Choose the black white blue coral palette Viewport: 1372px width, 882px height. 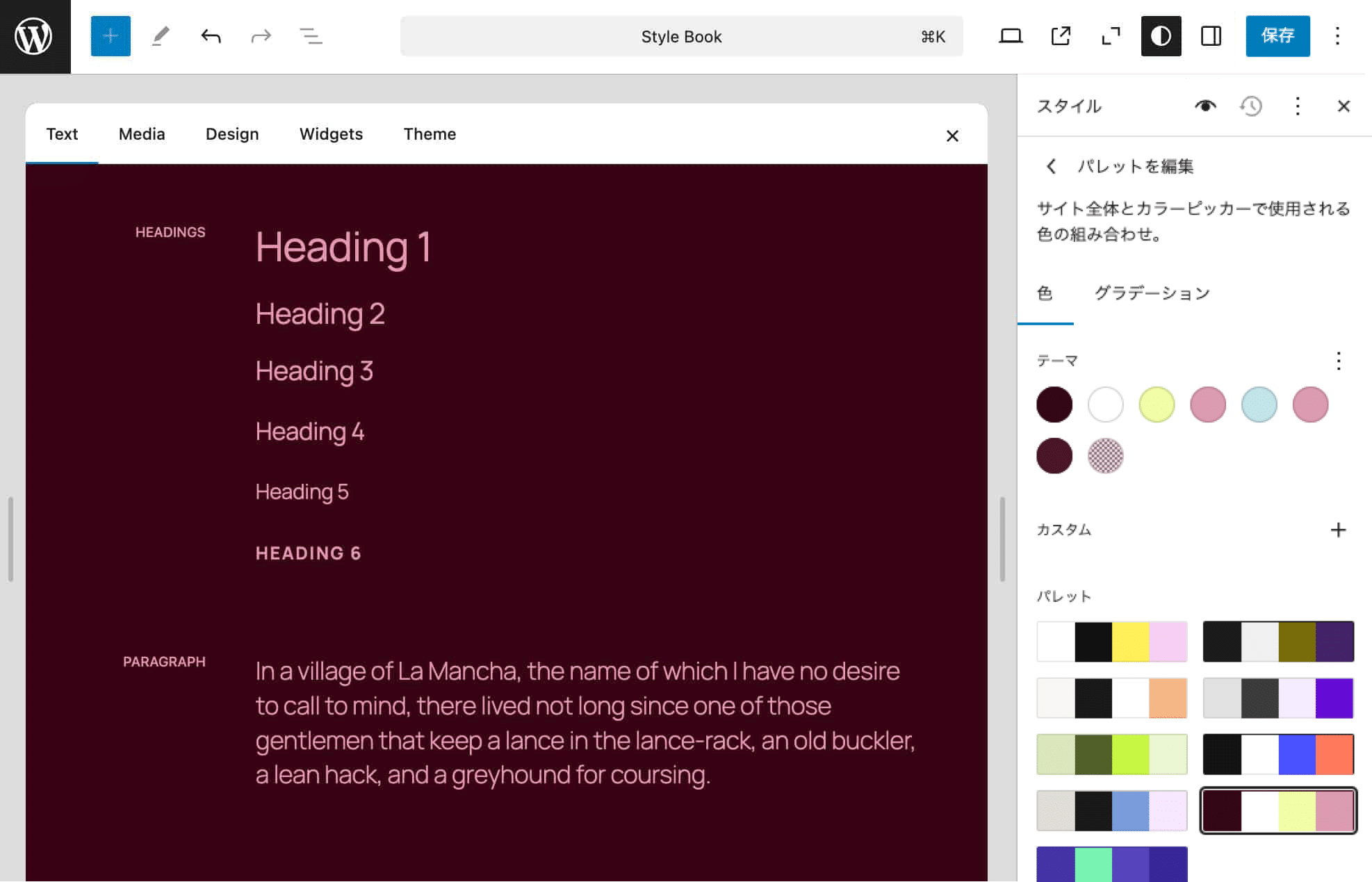pyautogui.click(x=1278, y=754)
